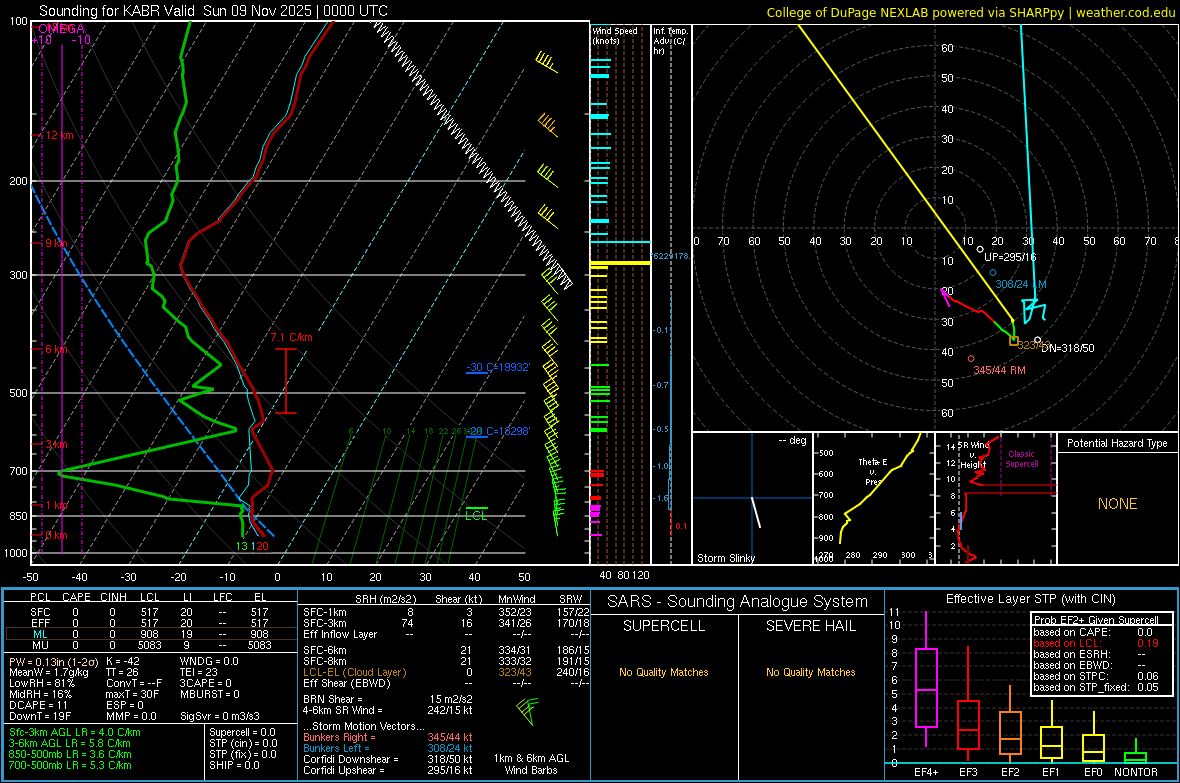Click the green LCL marker on the skew-T
The width and height of the screenshot is (1180, 783).
[476, 513]
